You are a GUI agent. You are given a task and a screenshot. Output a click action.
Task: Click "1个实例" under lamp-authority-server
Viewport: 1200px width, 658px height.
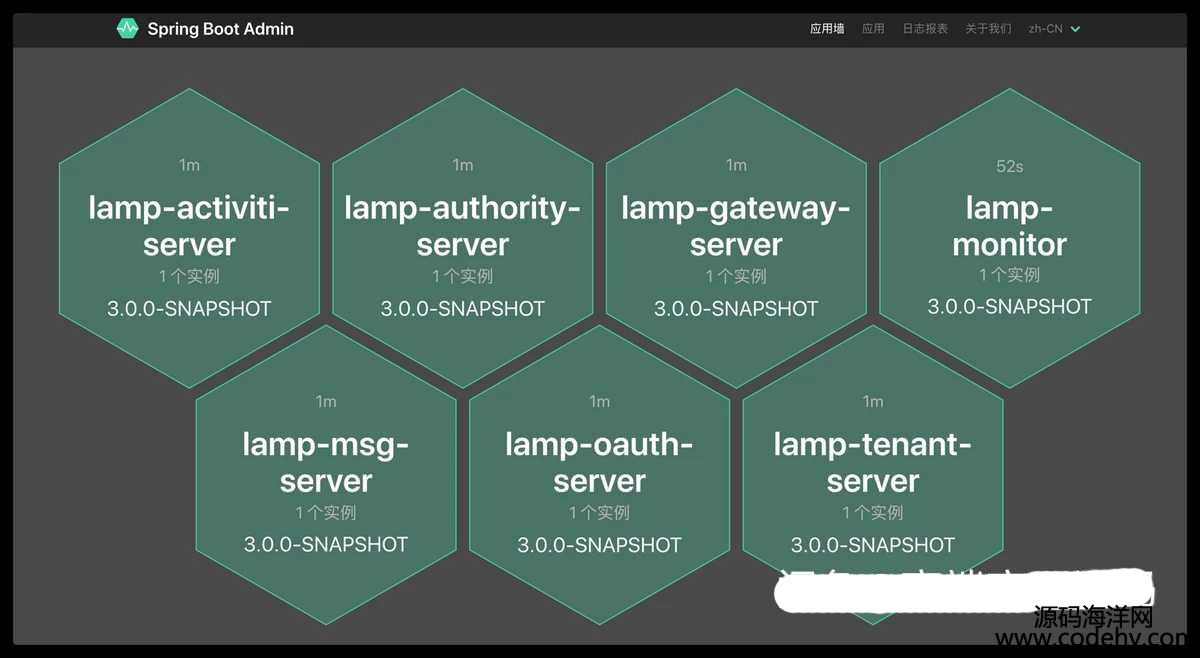[463, 276]
